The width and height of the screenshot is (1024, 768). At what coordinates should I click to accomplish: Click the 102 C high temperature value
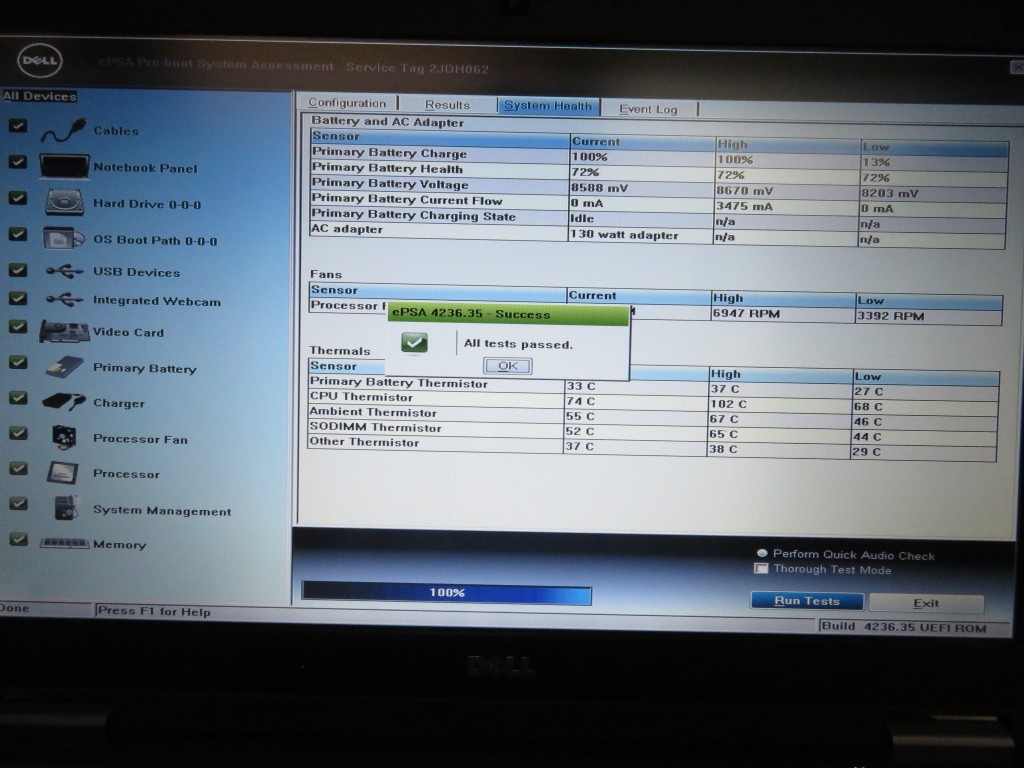[x=729, y=404]
